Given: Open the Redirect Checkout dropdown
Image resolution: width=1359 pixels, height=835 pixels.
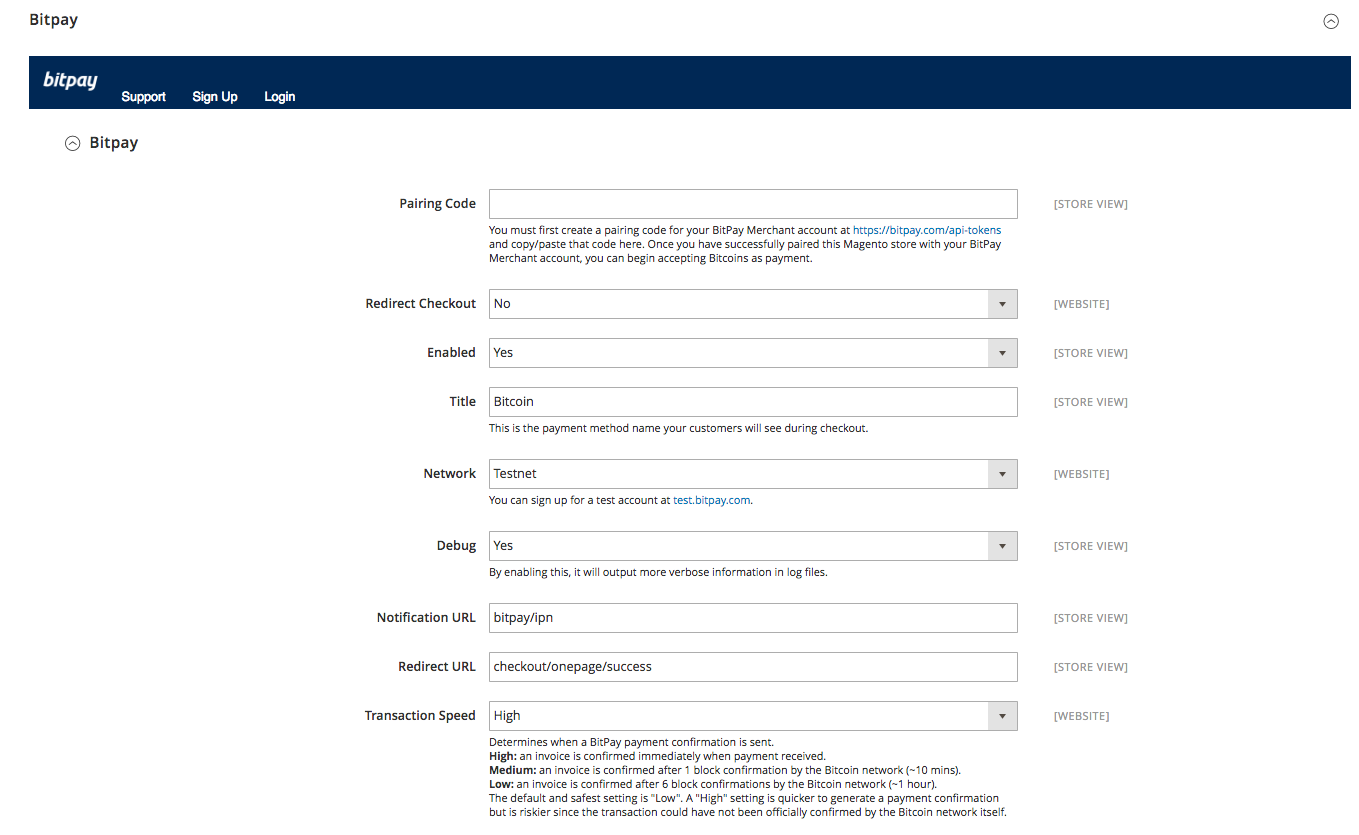Looking at the screenshot, I should 753,304.
